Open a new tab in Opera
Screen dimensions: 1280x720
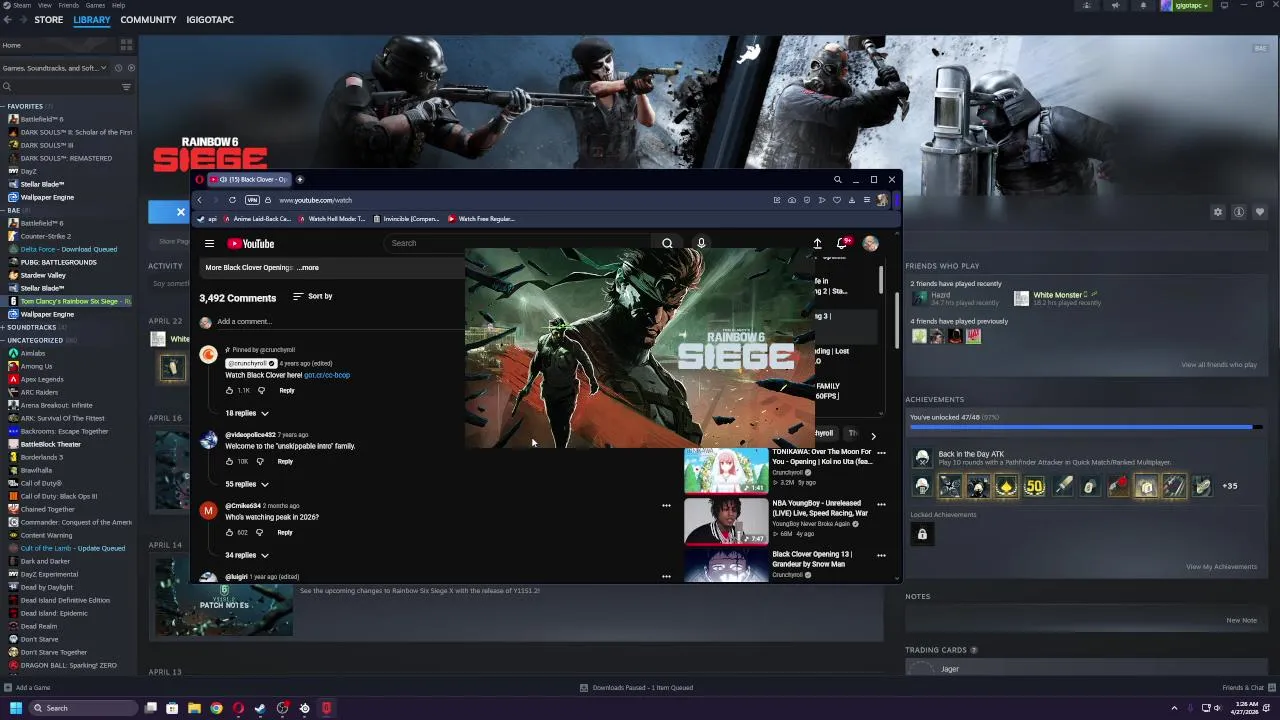click(x=299, y=180)
